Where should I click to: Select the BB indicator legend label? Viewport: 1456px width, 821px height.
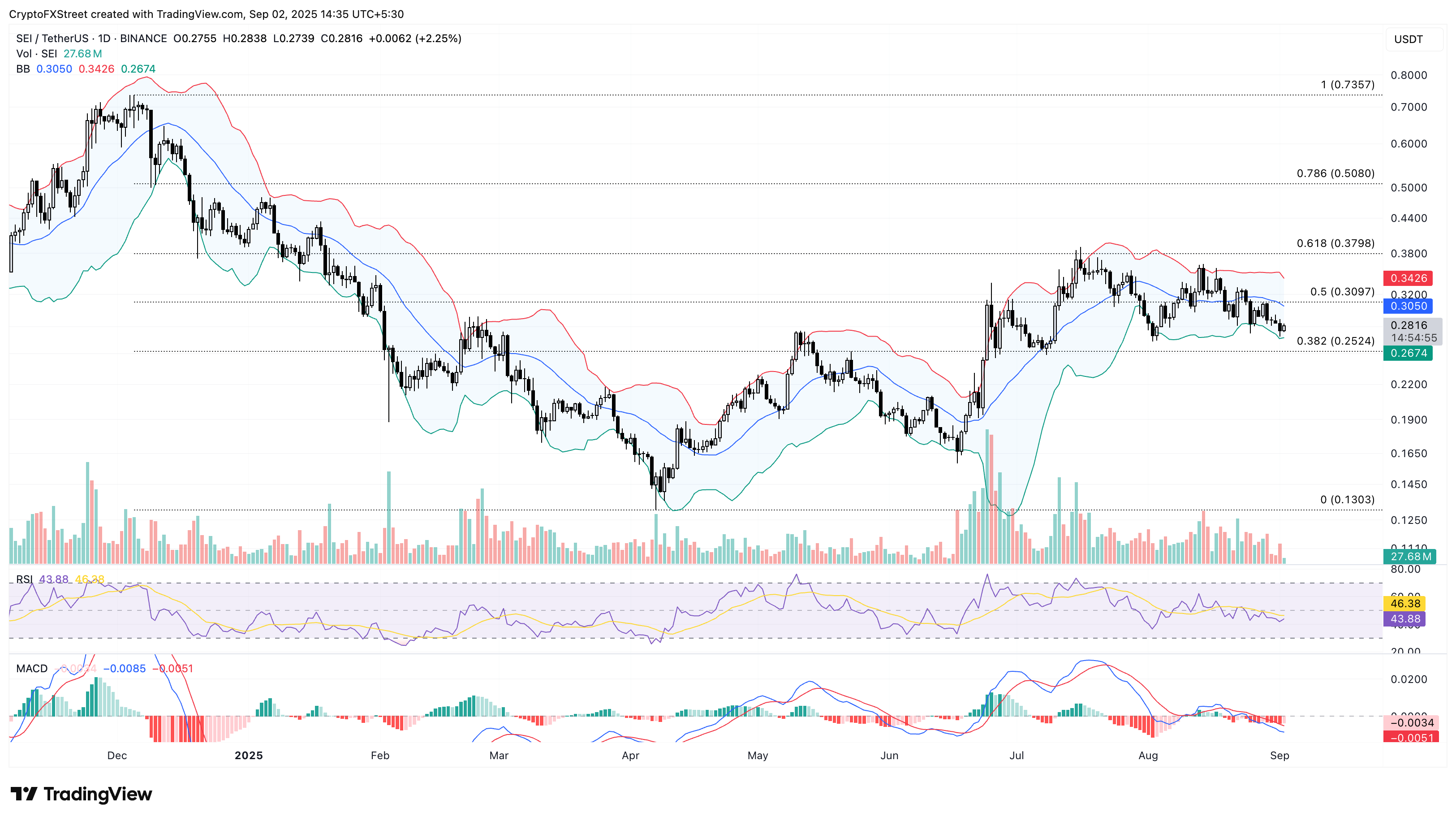[22, 69]
